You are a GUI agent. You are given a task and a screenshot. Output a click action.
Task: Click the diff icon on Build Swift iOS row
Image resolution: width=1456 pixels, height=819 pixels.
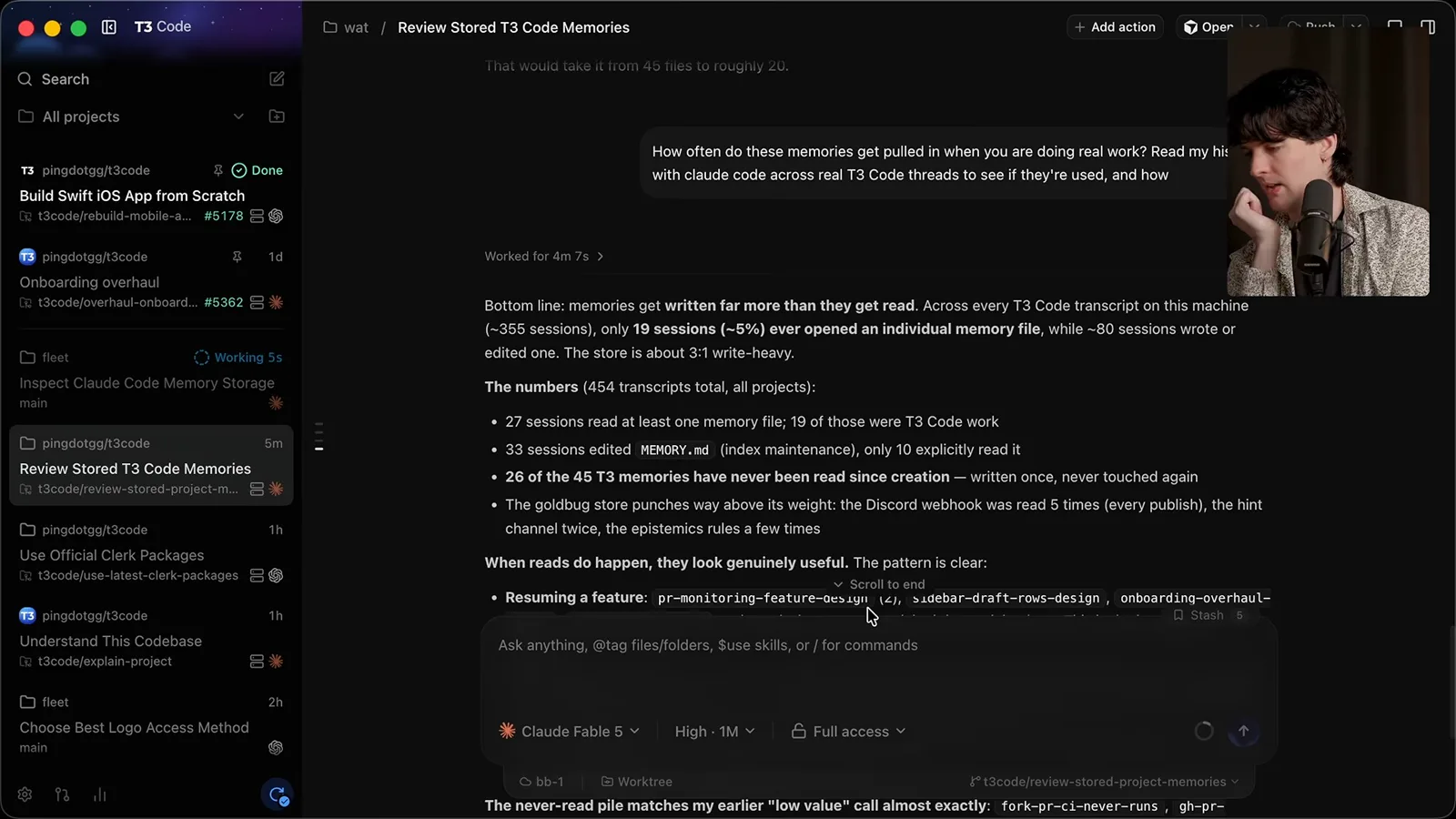257,216
